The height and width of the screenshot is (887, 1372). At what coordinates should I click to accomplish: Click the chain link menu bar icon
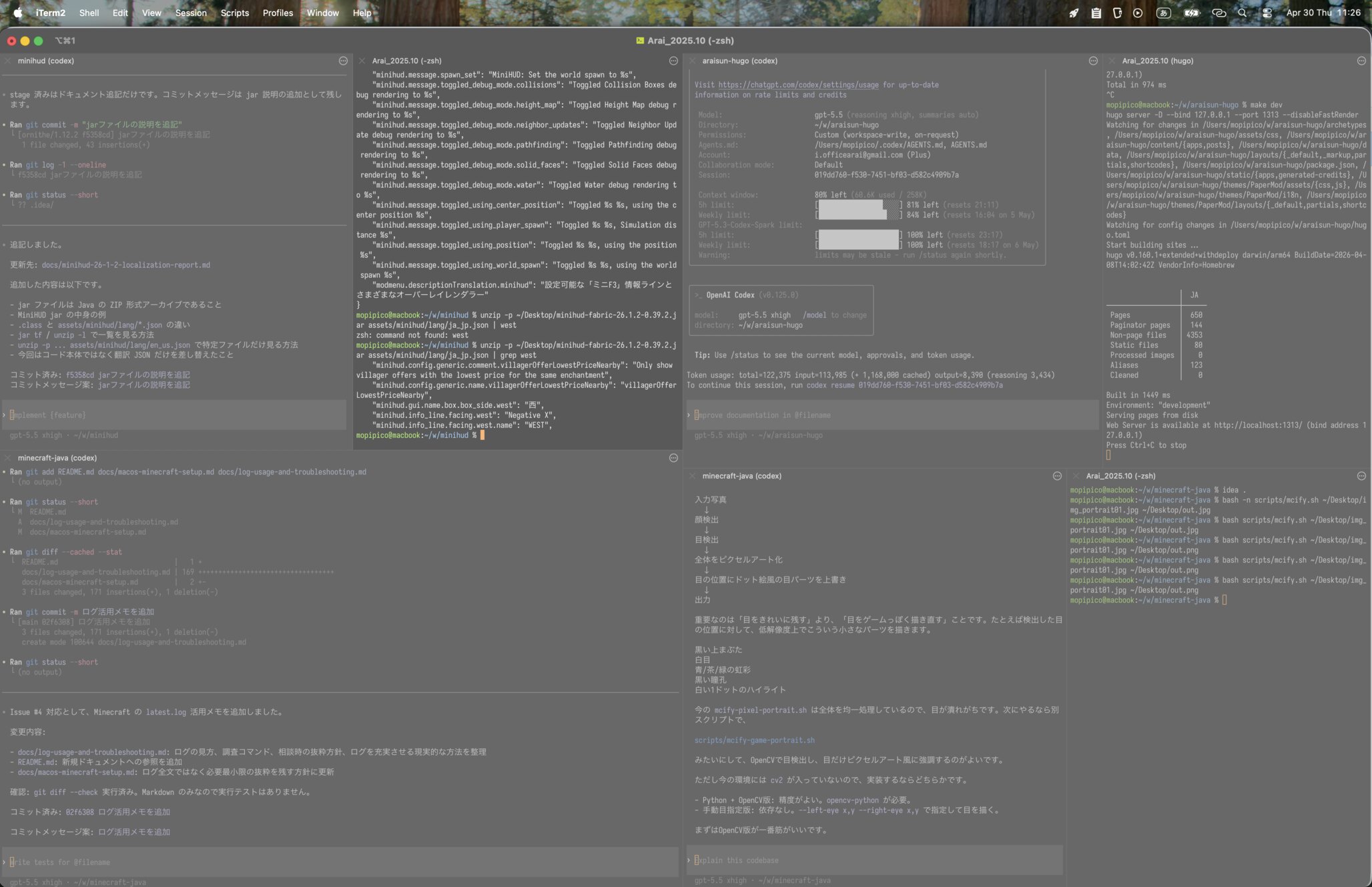[1219, 13]
